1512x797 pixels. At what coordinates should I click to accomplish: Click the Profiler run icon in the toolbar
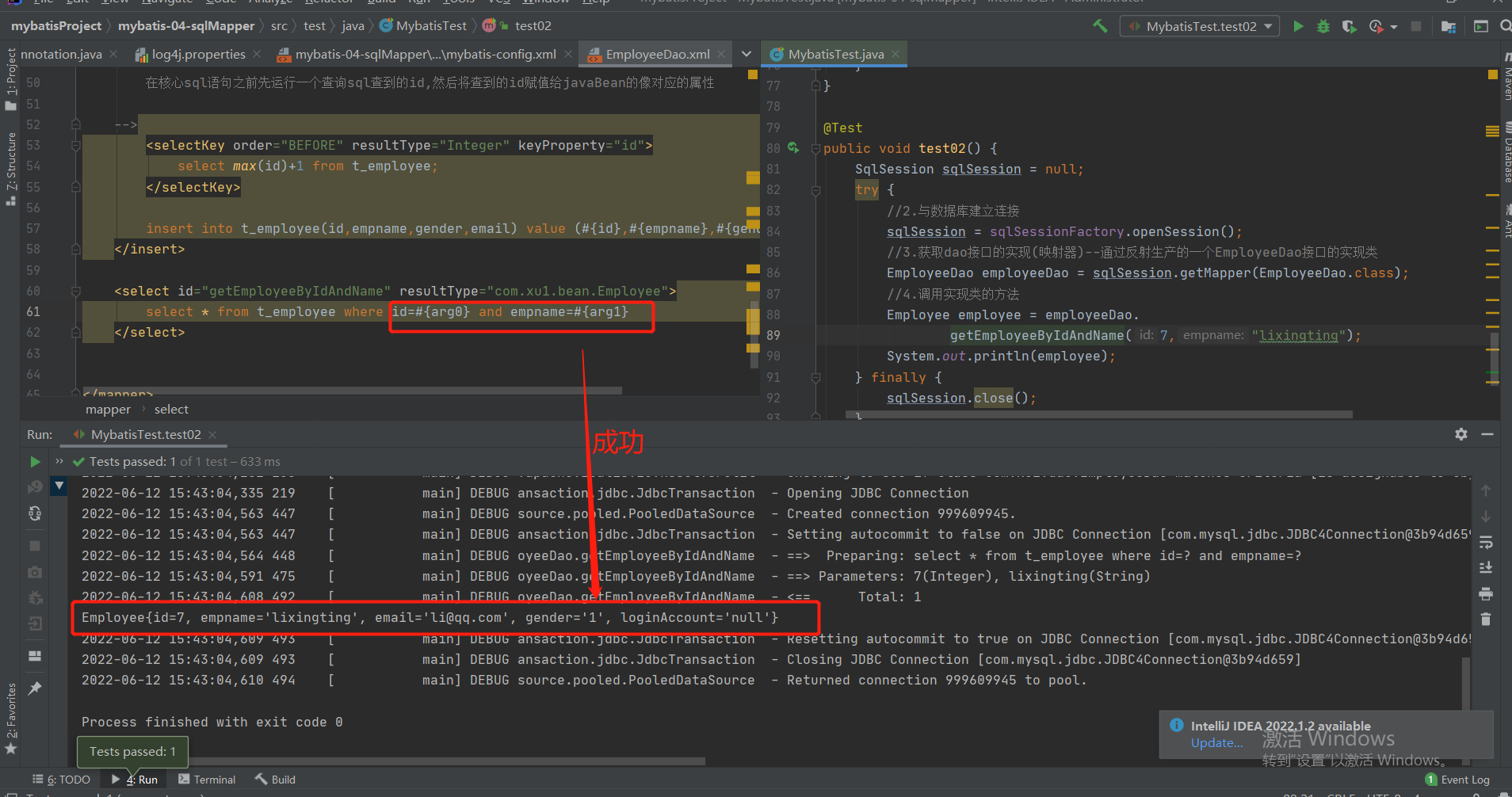pyautogui.click(x=1375, y=26)
